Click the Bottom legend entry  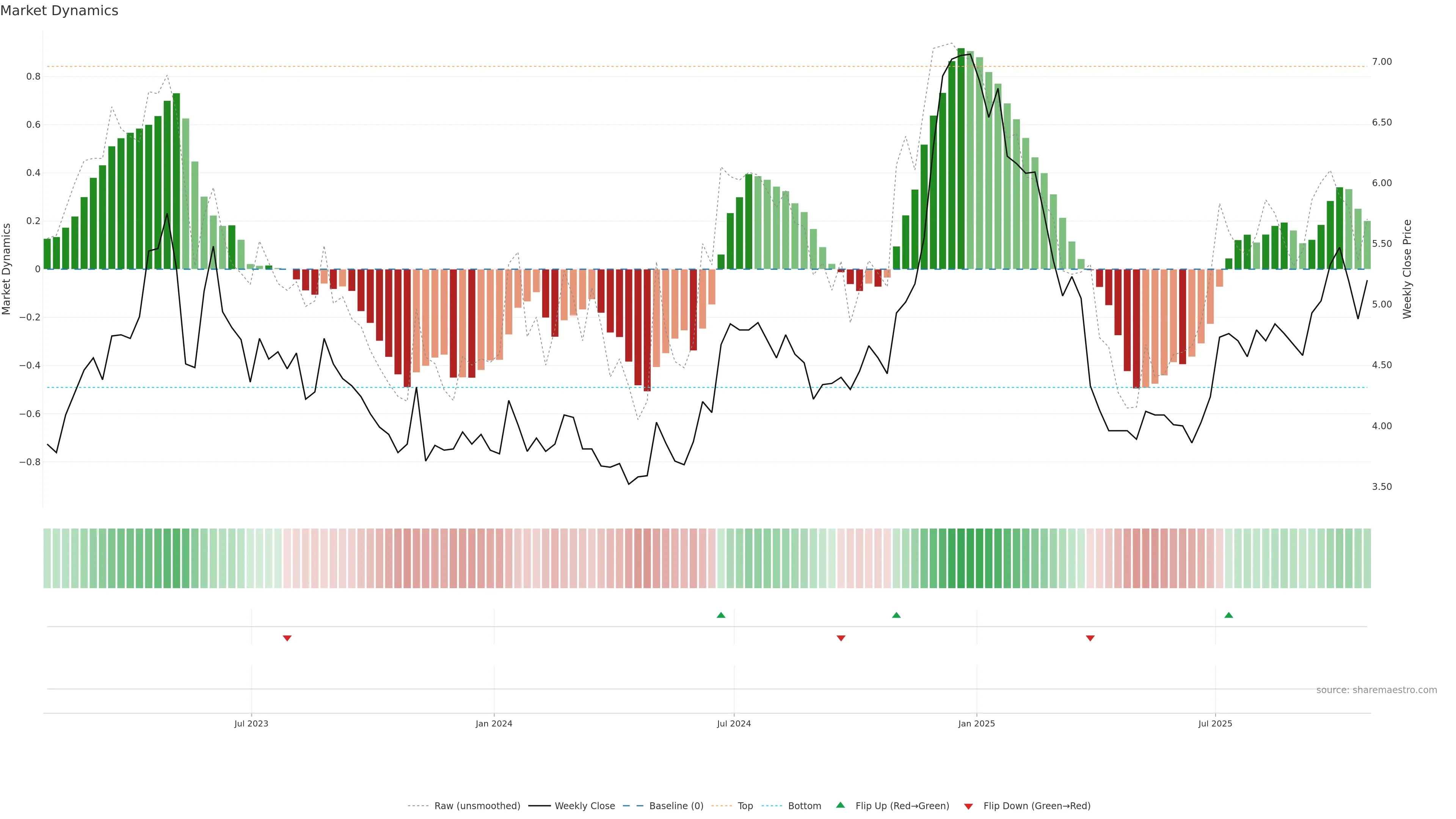click(804, 806)
